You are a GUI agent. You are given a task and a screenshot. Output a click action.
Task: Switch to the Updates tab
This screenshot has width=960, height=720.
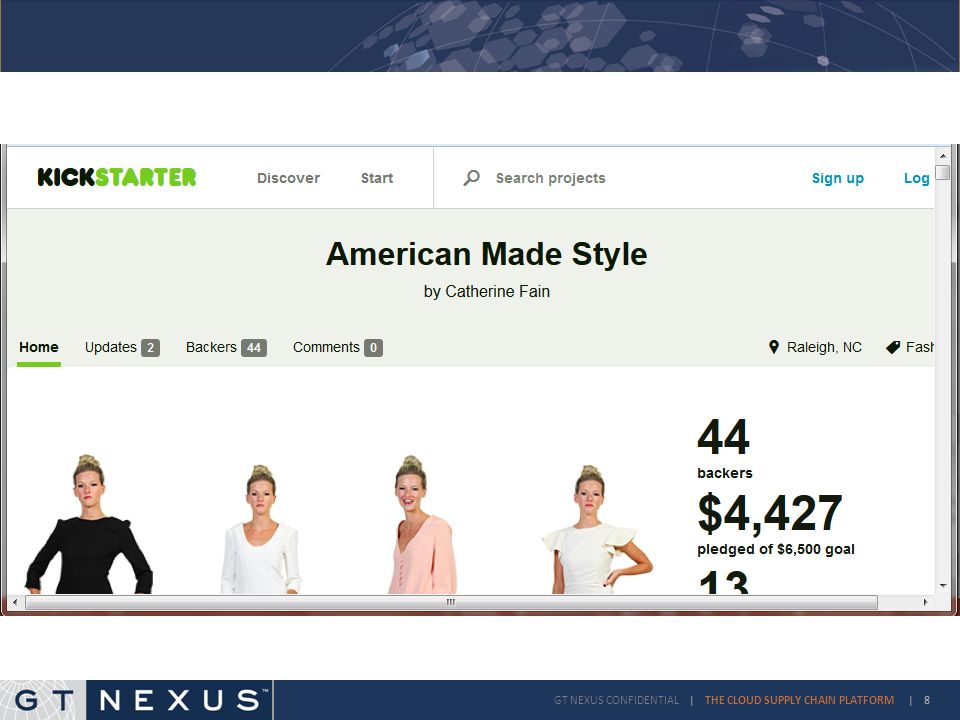[122, 348]
